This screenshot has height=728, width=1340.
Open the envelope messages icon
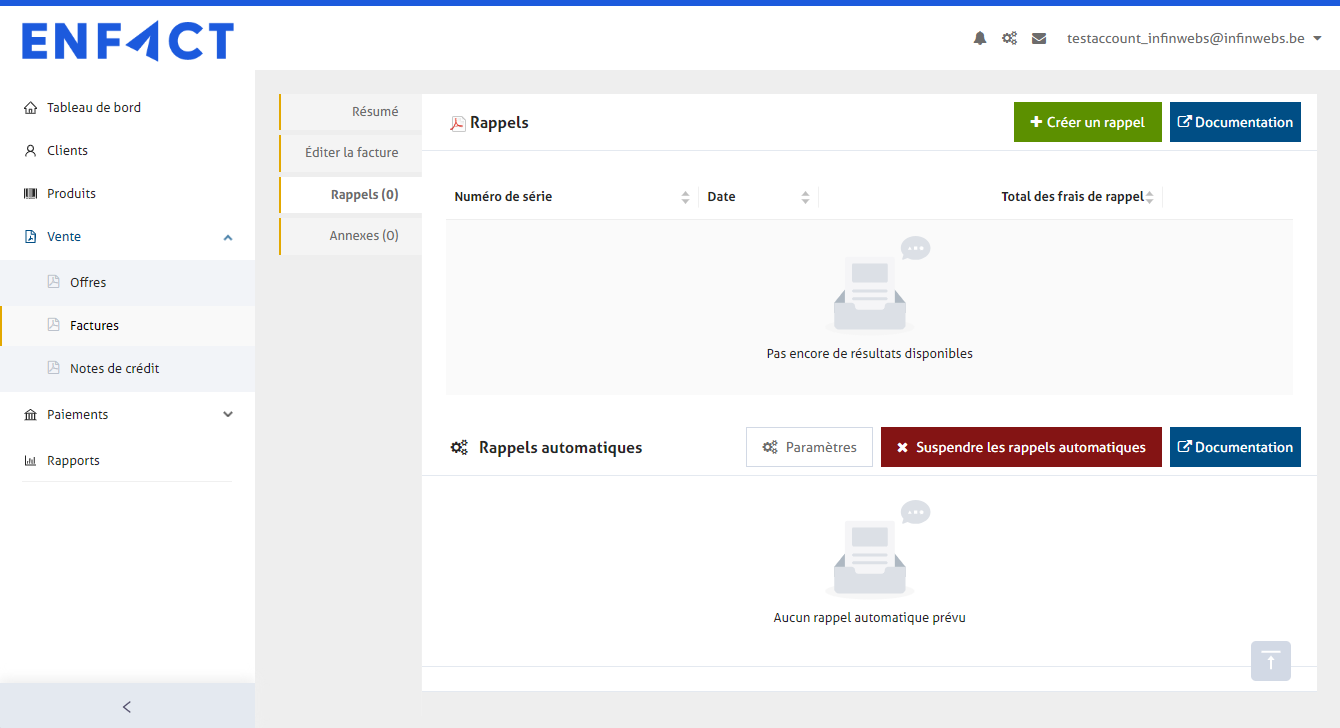point(1039,38)
